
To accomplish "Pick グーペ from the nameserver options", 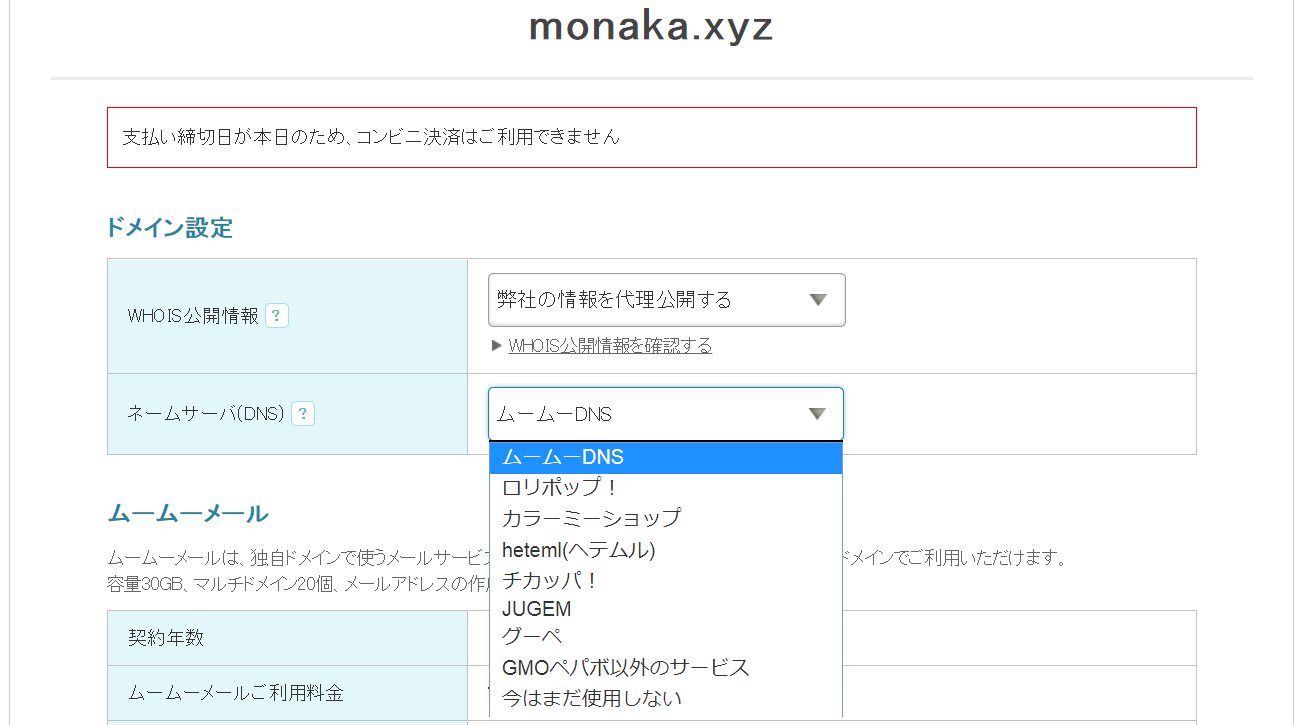I will point(666,636).
